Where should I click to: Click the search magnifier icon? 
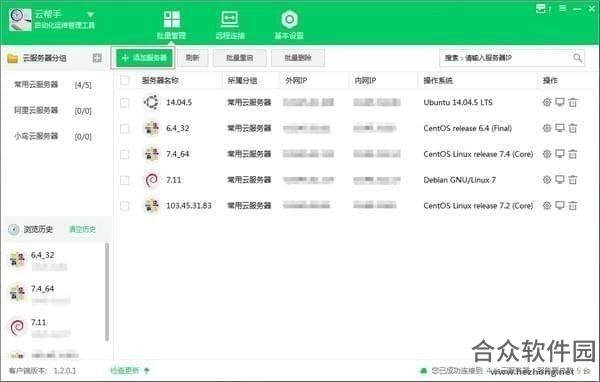(x=577, y=58)
